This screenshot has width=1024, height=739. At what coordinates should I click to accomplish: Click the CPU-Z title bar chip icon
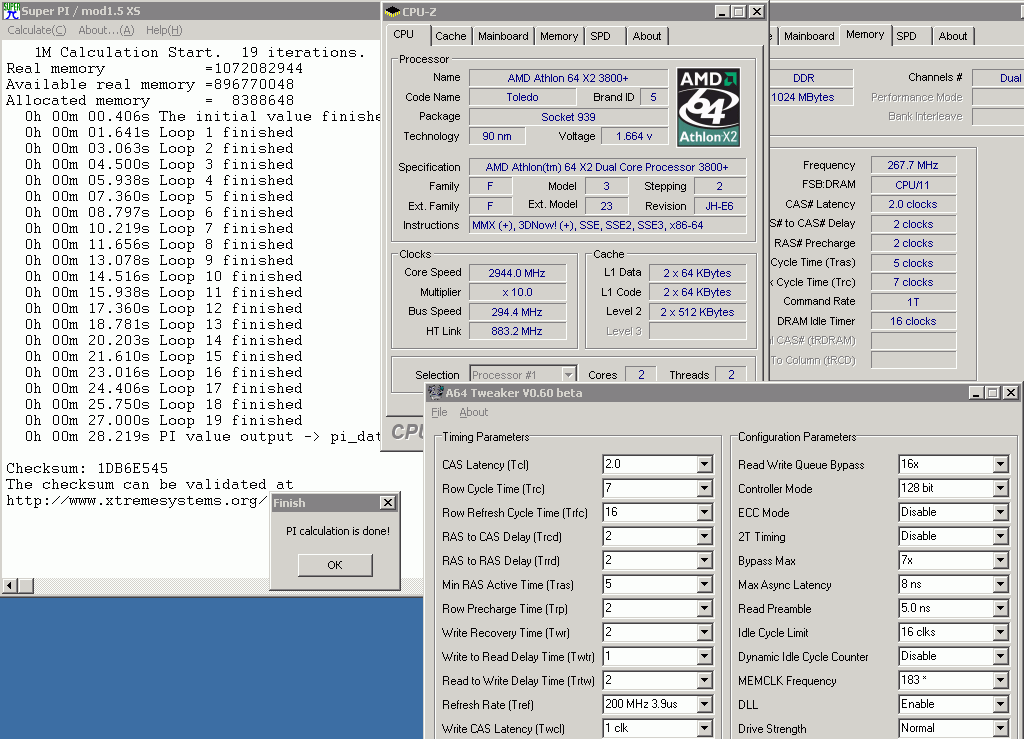(x=392, y=11)
